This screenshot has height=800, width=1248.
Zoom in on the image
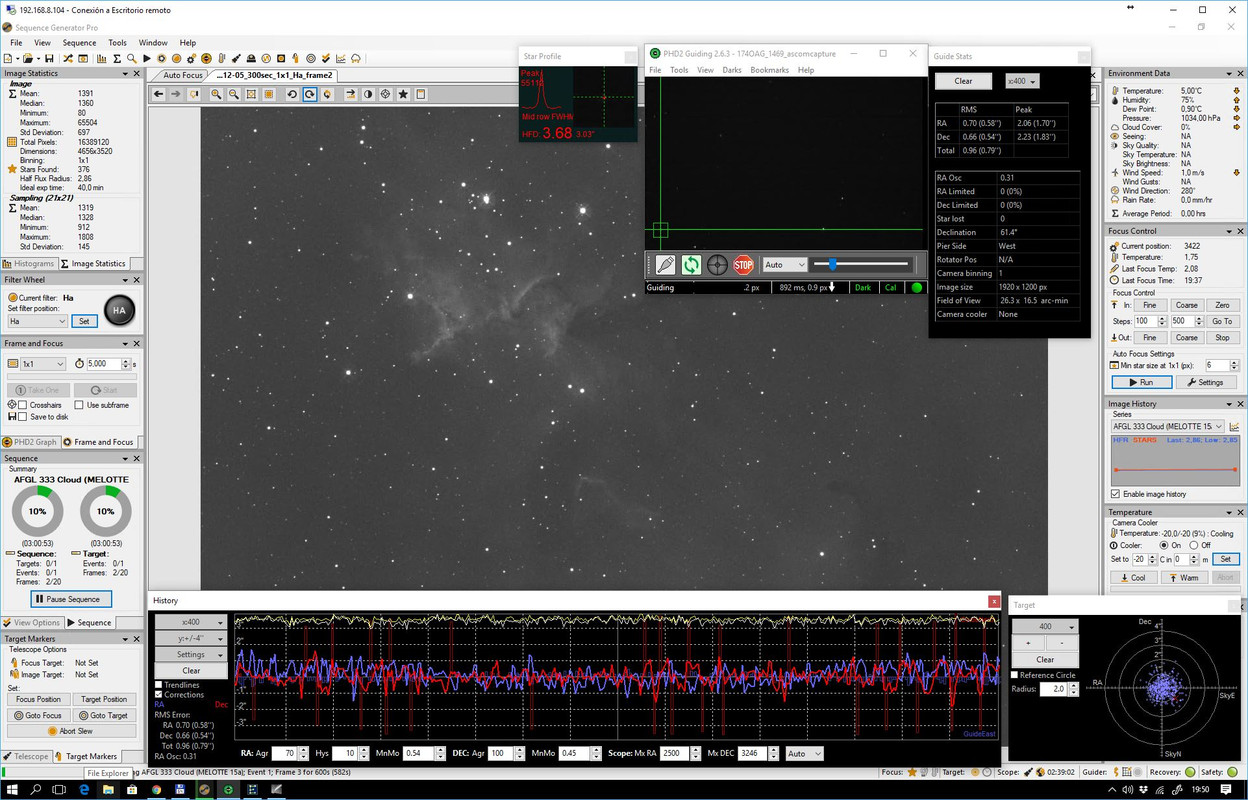[216, 94]
